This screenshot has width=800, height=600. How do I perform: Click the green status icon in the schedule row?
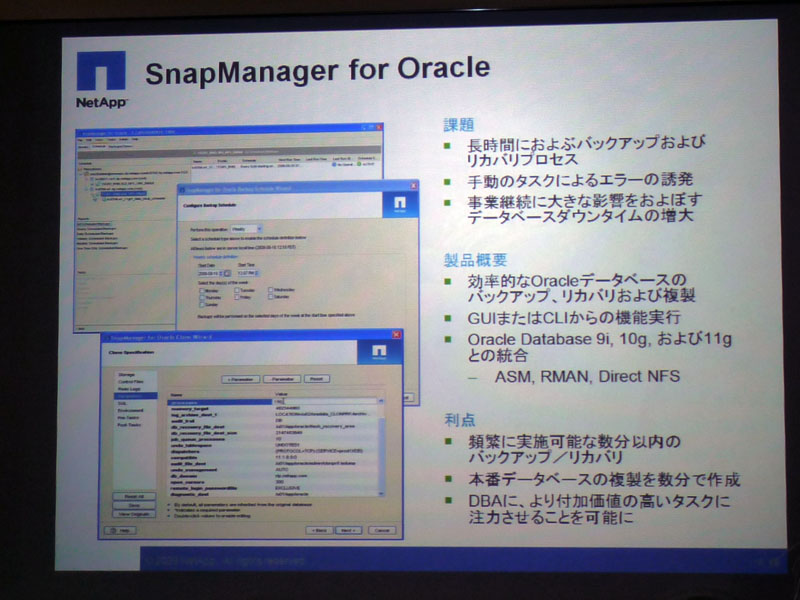point(359,164)
